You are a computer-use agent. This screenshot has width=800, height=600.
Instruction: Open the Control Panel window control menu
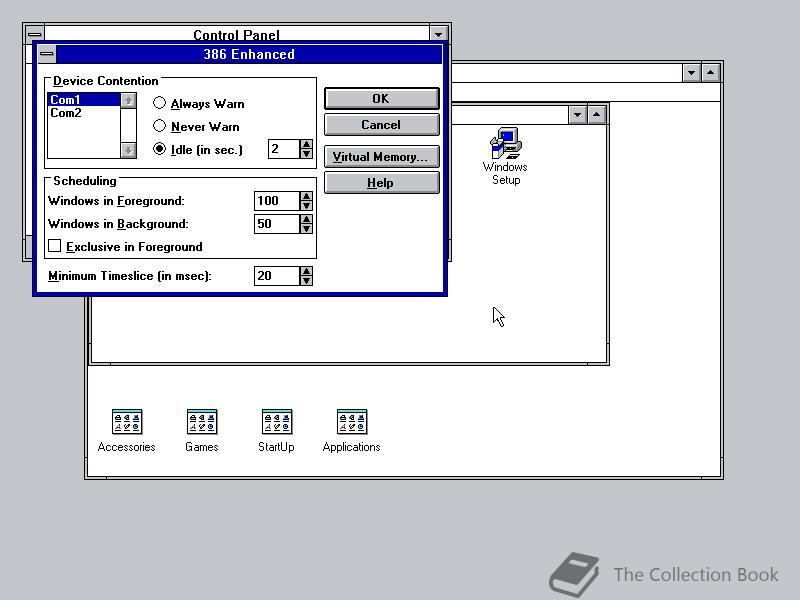coord(35,33)
